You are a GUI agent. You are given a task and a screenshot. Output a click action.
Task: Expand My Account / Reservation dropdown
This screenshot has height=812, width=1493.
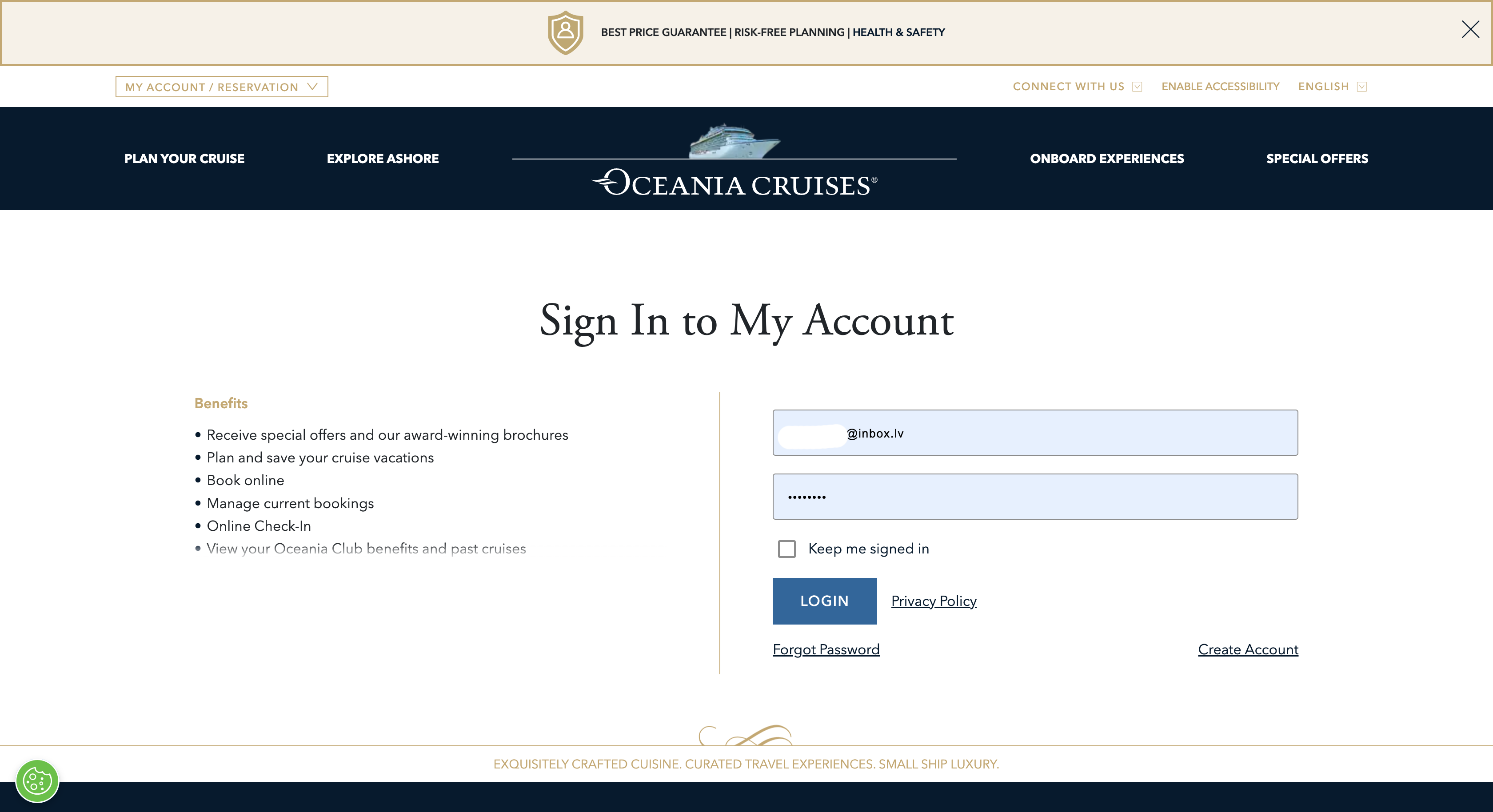(x=221, y=87)
